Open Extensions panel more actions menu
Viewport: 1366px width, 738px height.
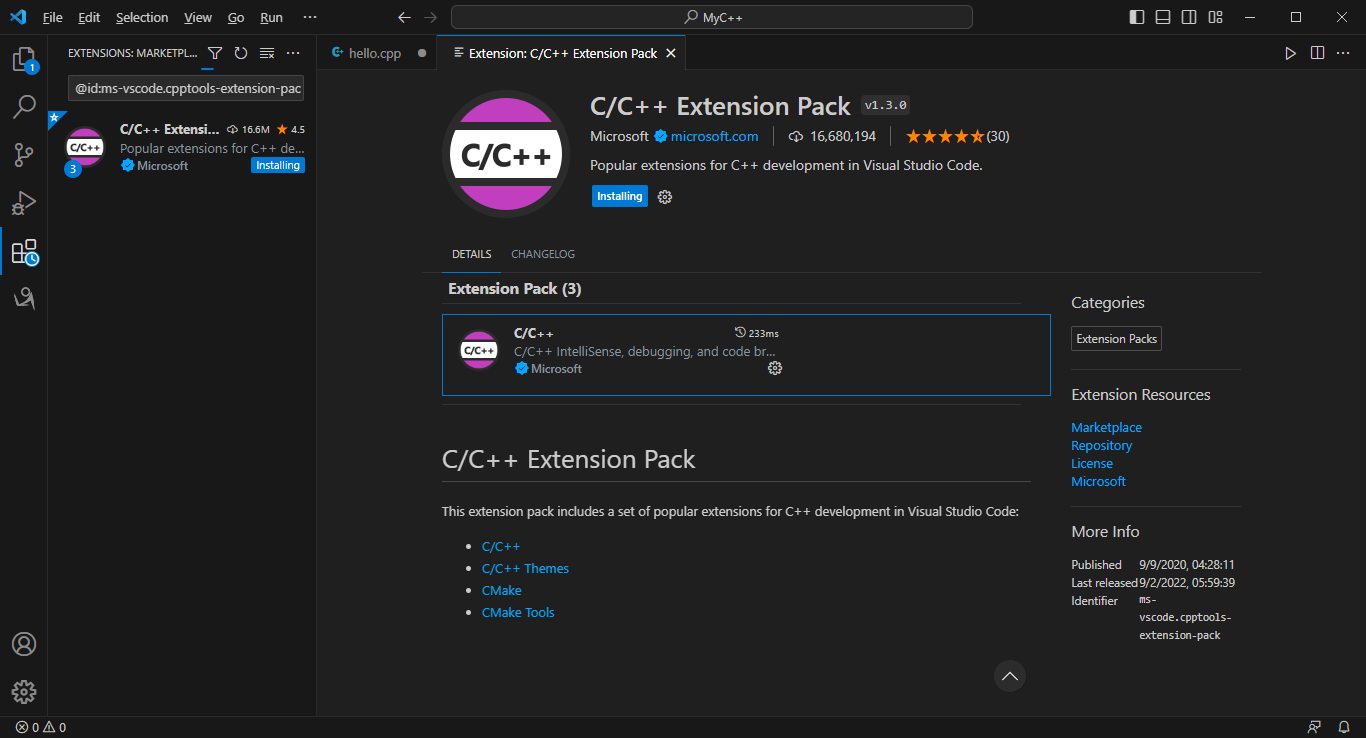[x=293, y=53]
